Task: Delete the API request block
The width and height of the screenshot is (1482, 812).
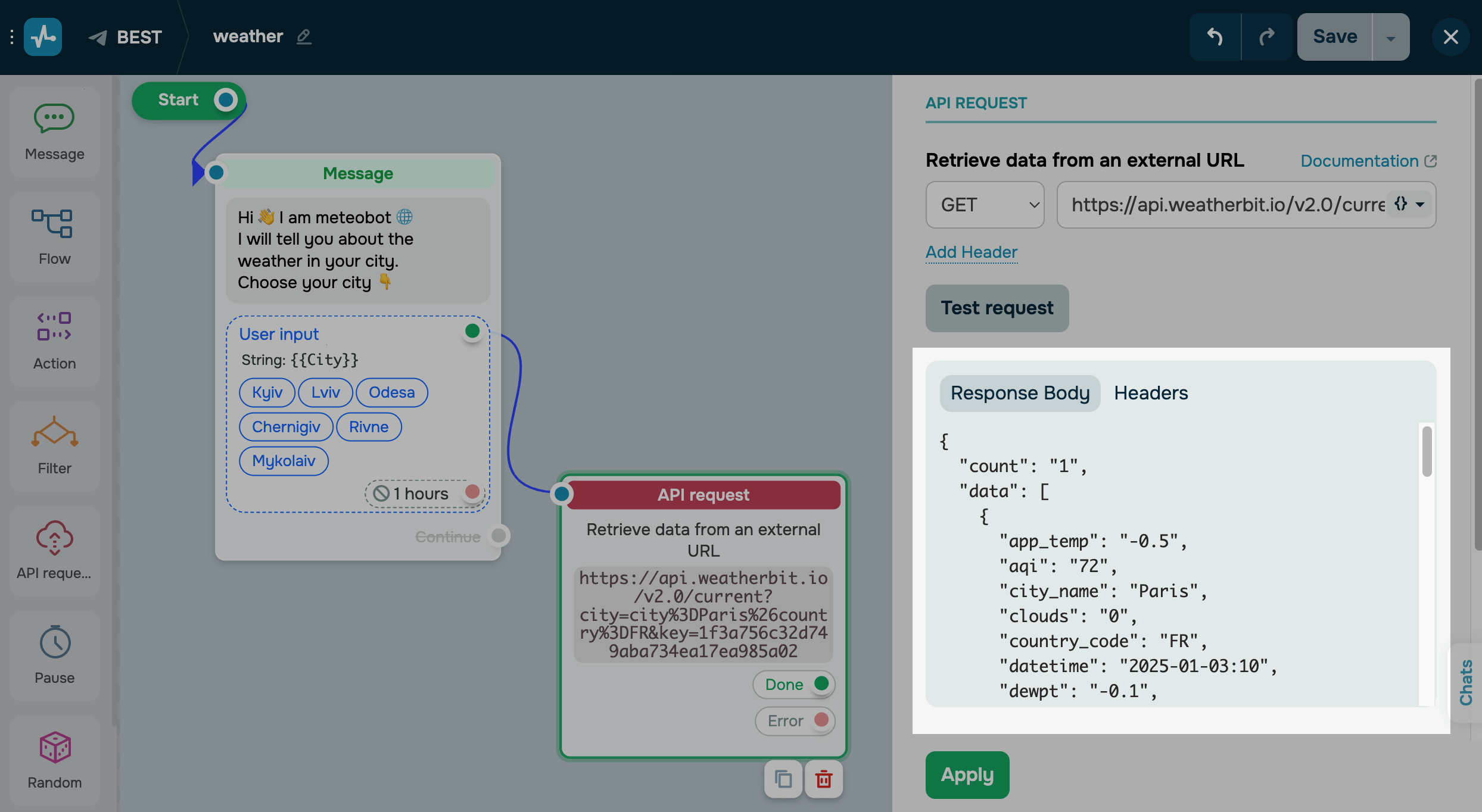Action: tap(824, 779)
